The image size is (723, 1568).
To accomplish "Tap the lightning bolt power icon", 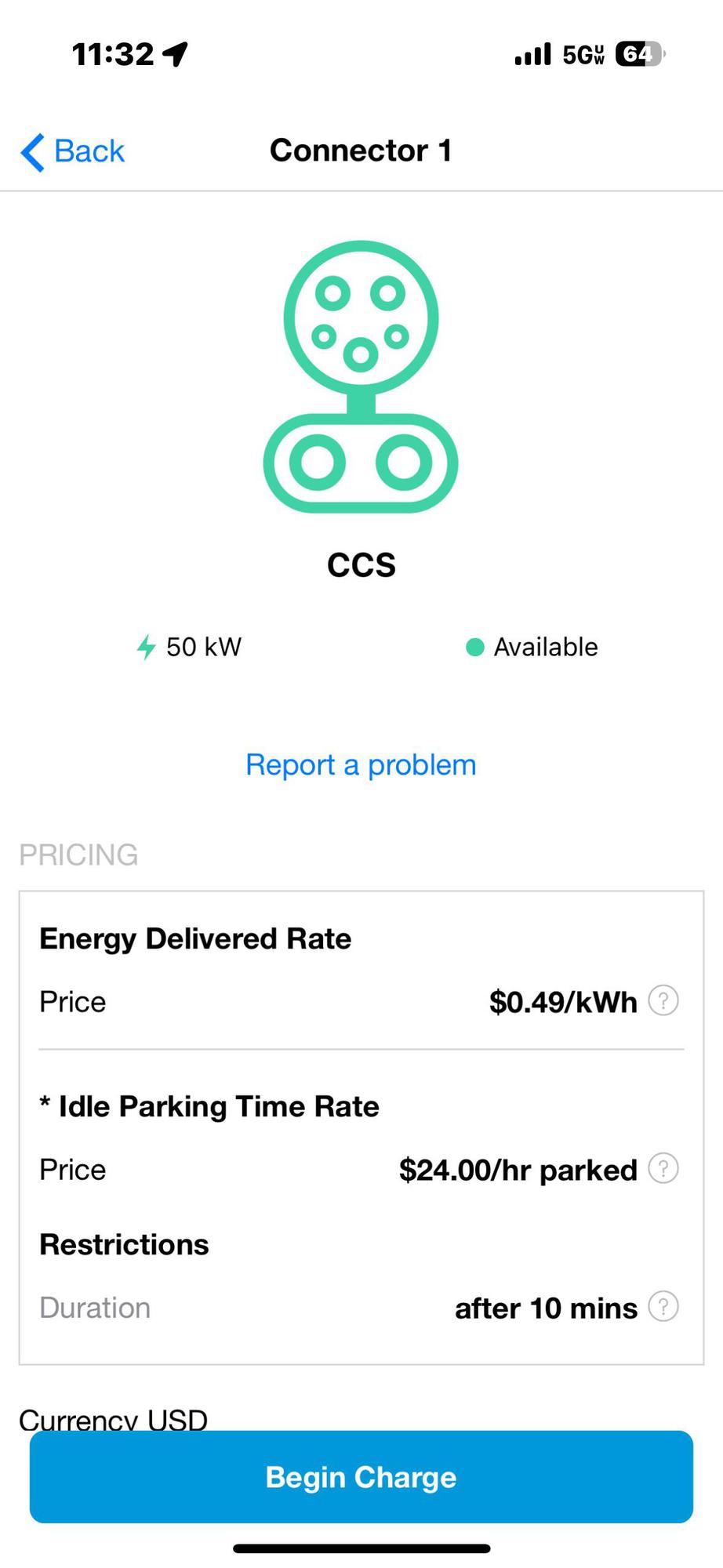I will tap(146, 648).
